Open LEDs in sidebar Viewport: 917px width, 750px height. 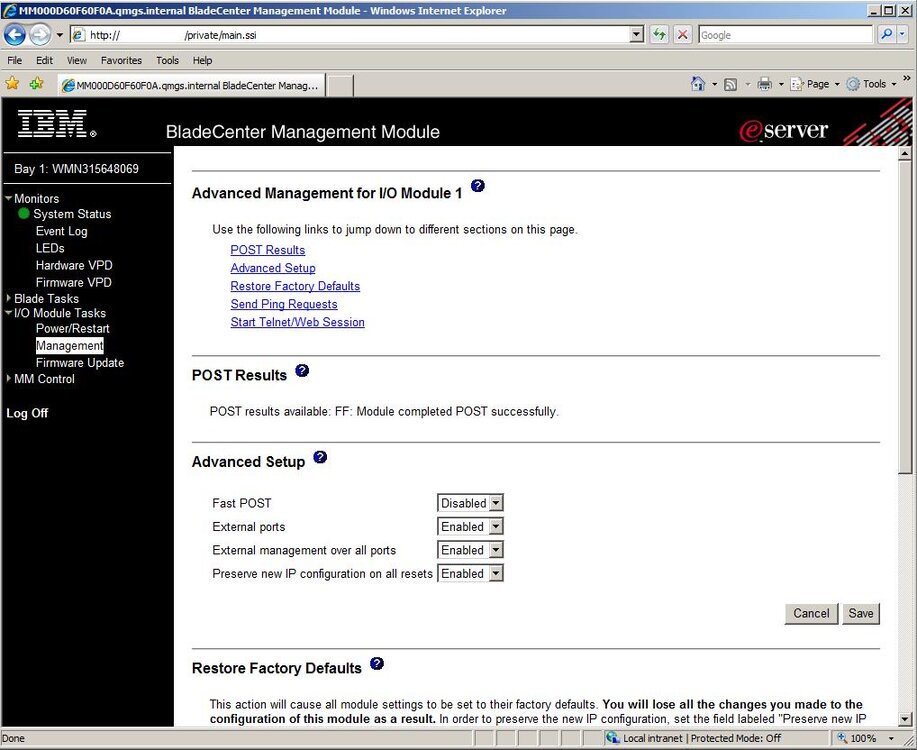pyautogui.click(x=50, y=248)
